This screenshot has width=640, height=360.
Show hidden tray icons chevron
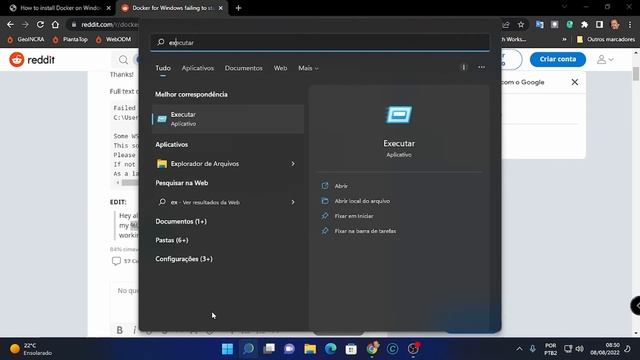[519, 349]
